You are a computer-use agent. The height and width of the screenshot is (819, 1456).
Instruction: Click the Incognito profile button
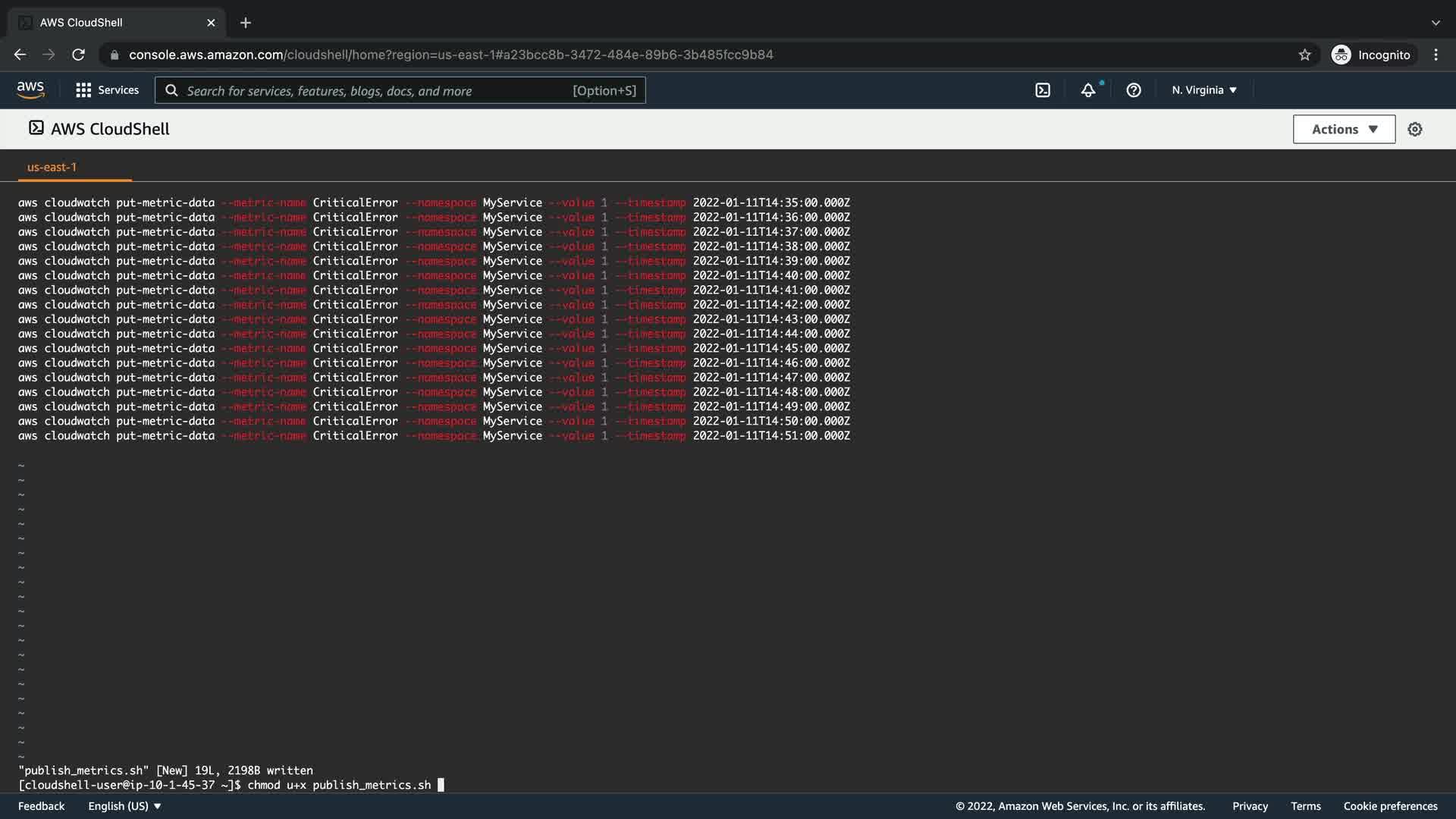pyautogui.click(x=1371, y=55)
